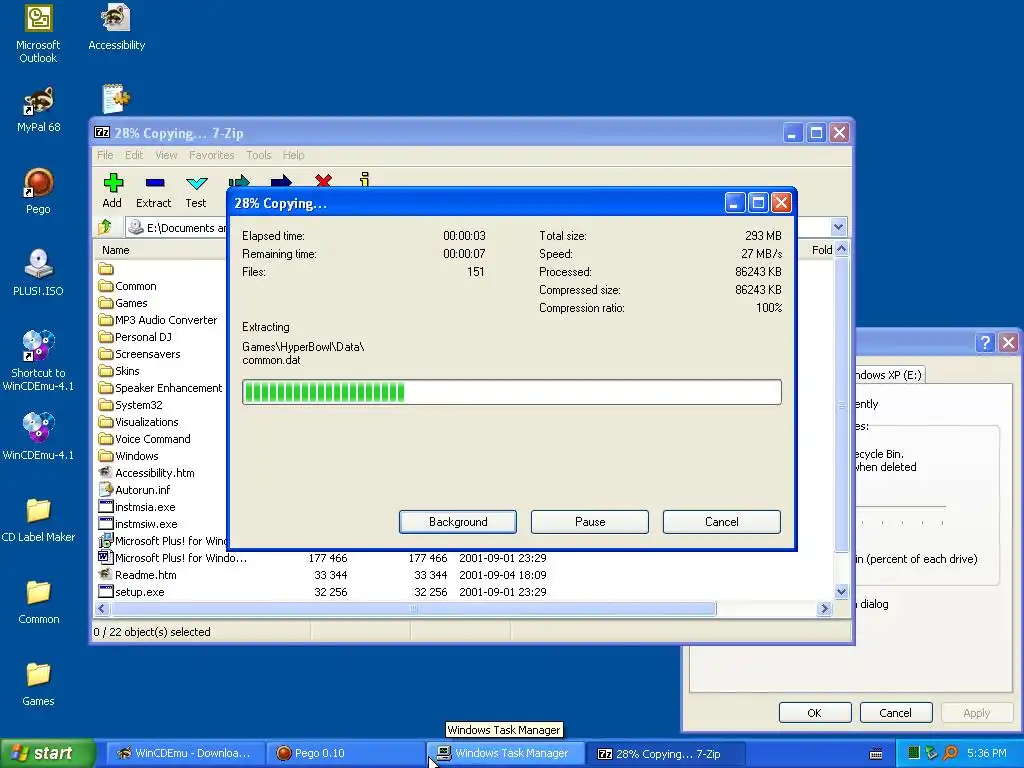This screenshot has height=768, width=1024.
Task: Open File menu in 7-Zip
Action: point(105,155)
